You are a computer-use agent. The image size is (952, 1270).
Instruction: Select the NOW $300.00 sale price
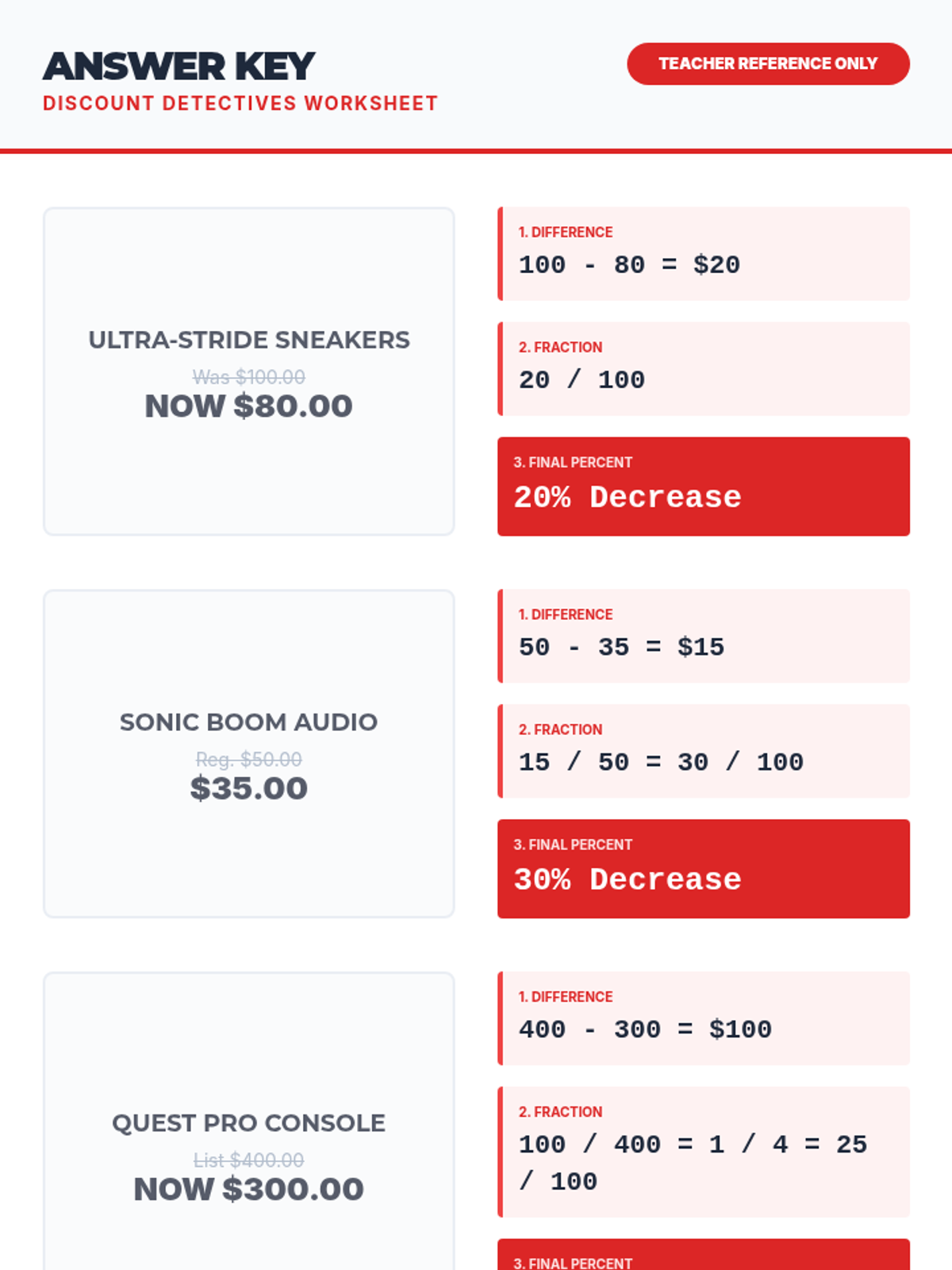[249, 1189]
